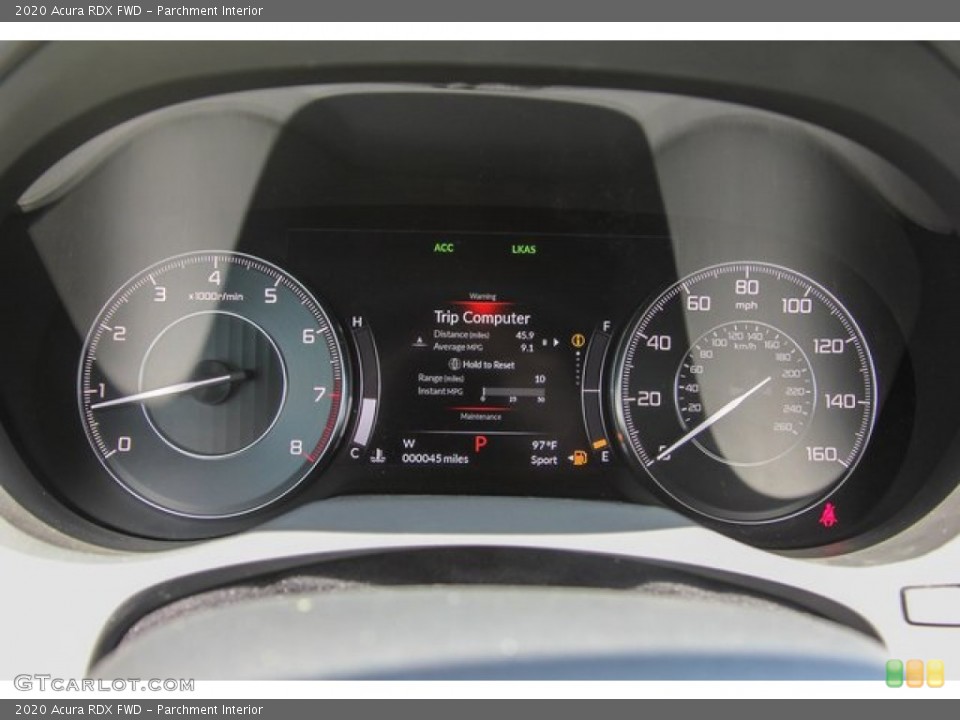
Task: Tap the red P gear indicator
Action: coord(481,444)
